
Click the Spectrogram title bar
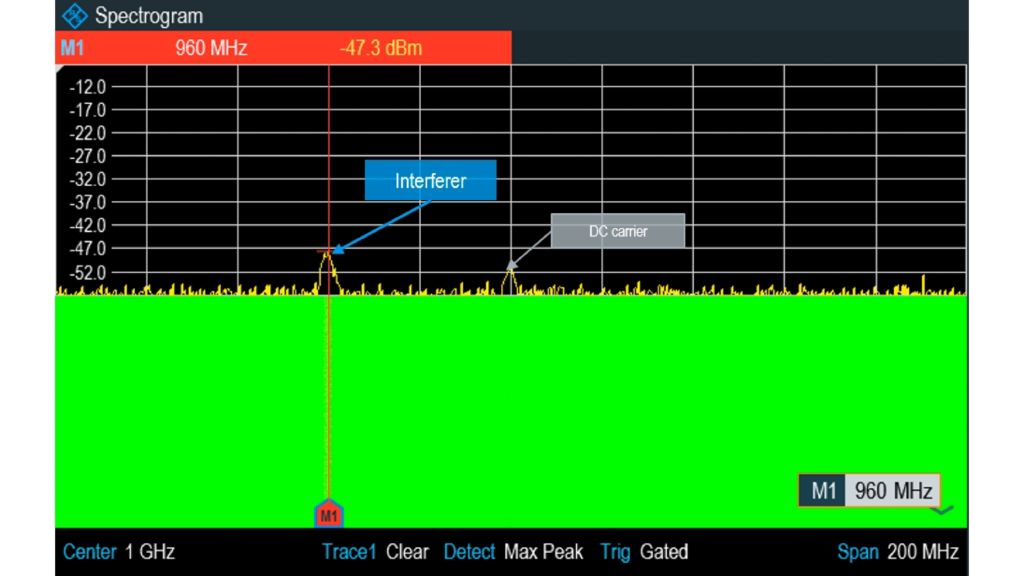(x=148, y=15)
